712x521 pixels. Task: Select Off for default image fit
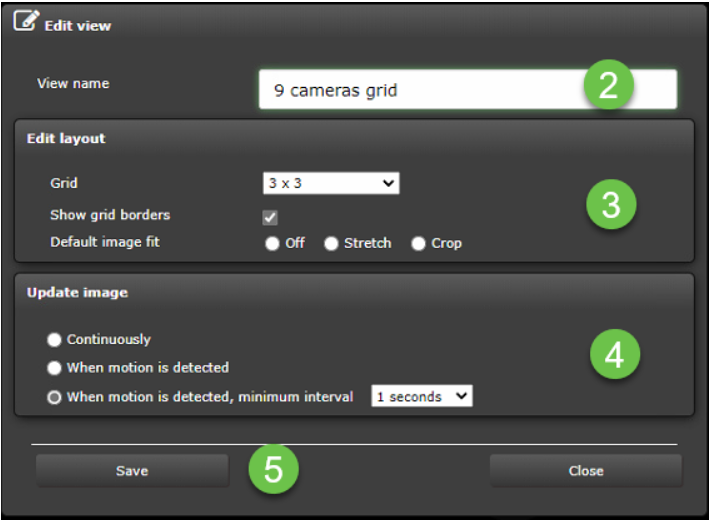272,244
